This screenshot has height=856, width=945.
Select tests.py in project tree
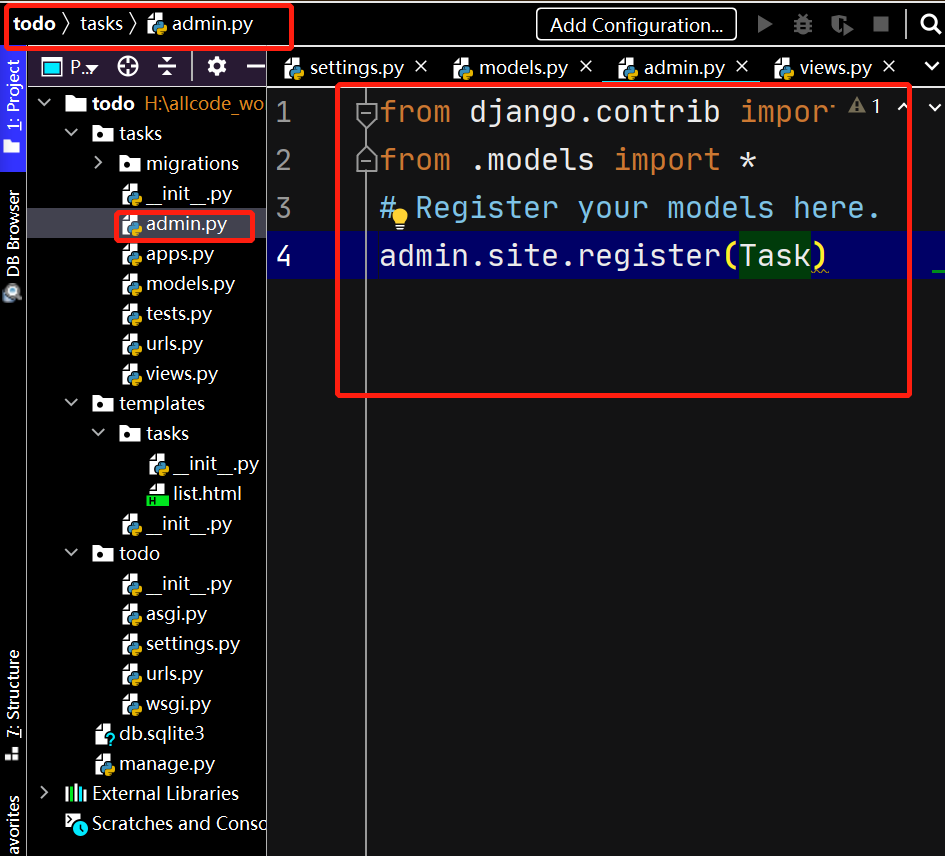click(167, 313)
